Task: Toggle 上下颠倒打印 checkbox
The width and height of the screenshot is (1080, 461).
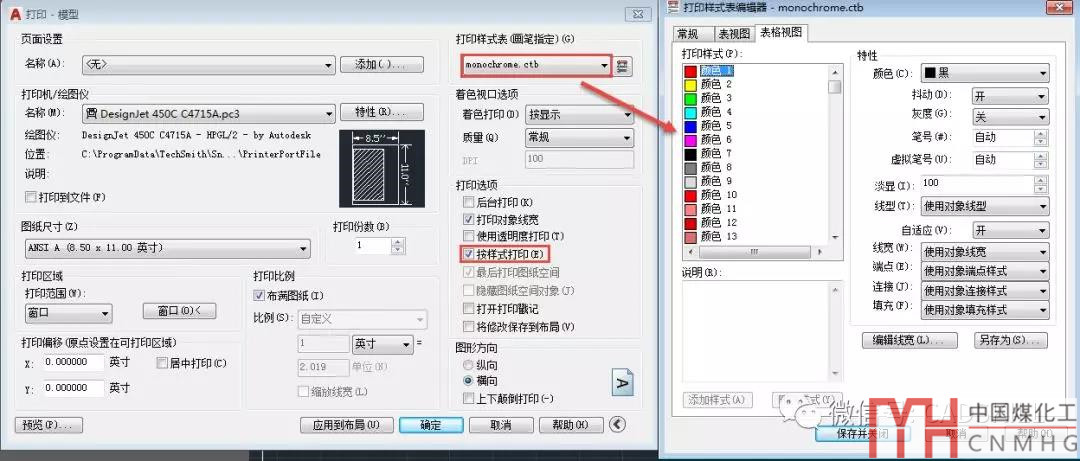Action: tap(468, 398)
